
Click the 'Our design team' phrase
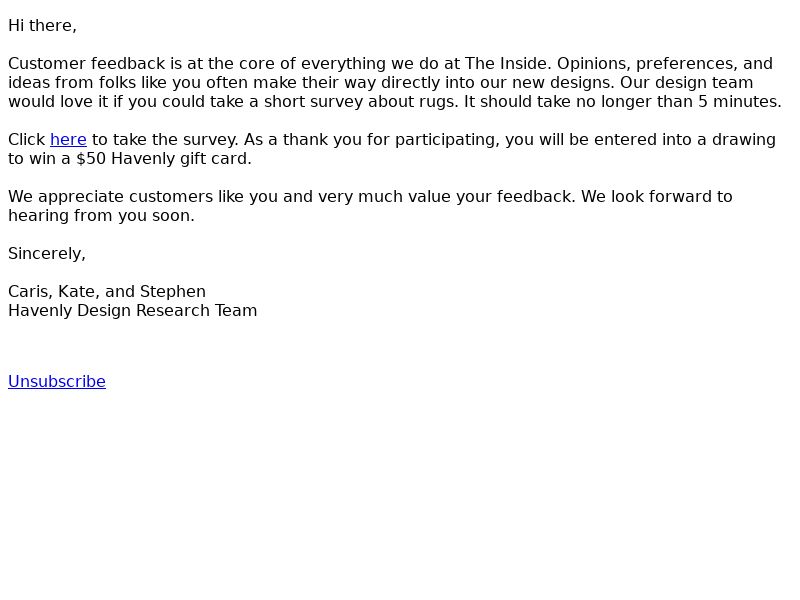click(x=686, y=83)
